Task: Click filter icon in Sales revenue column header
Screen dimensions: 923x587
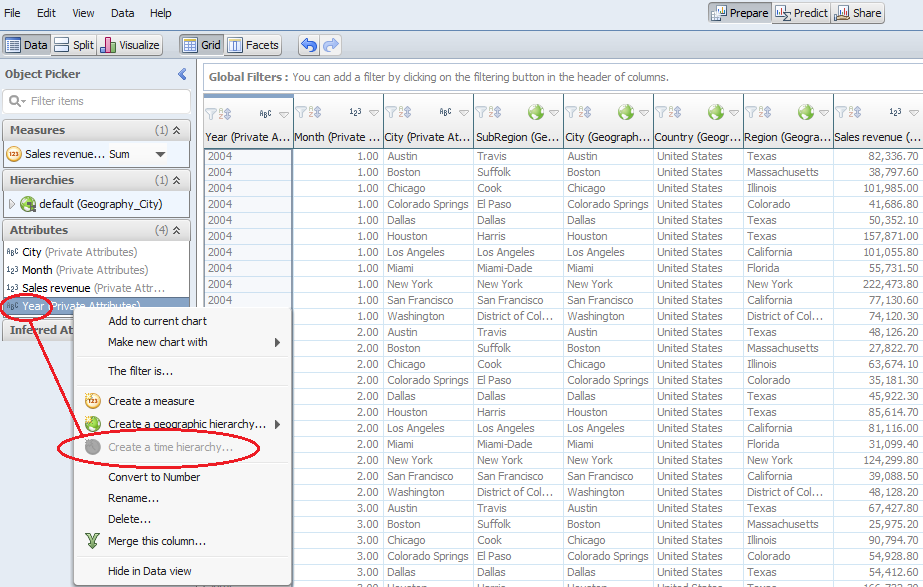Action: 841,112
